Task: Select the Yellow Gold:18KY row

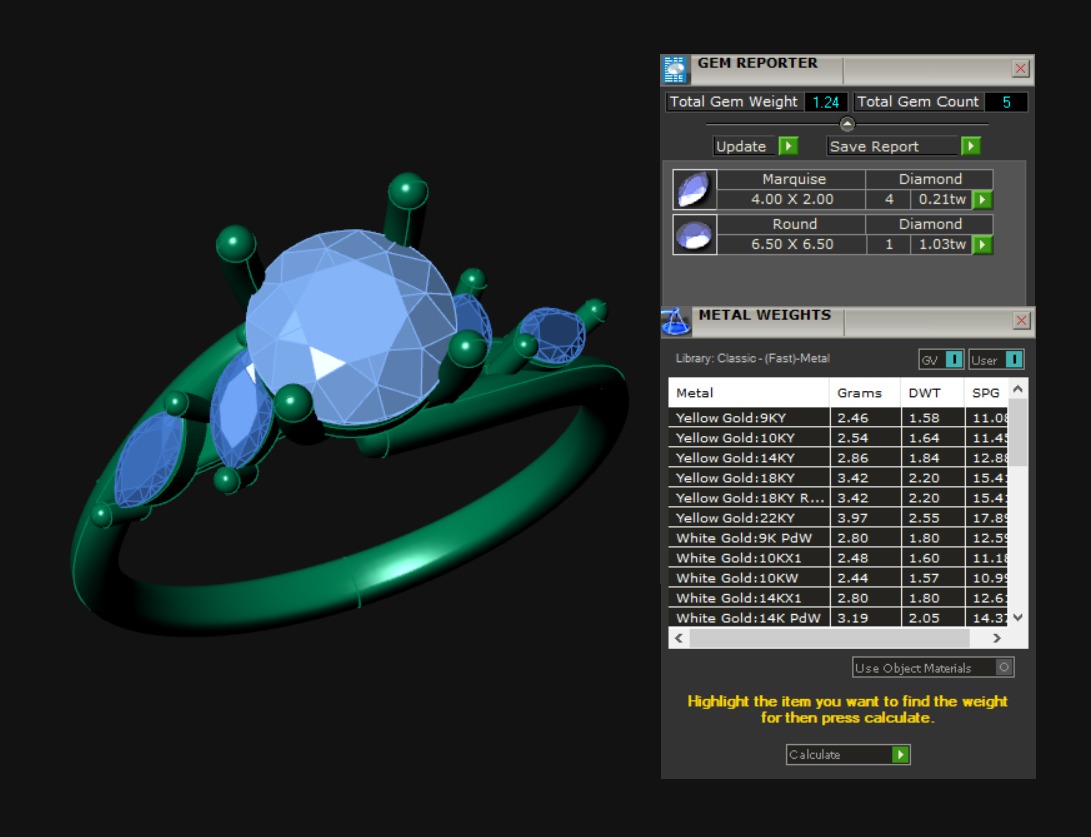Action: coord(838,478)
